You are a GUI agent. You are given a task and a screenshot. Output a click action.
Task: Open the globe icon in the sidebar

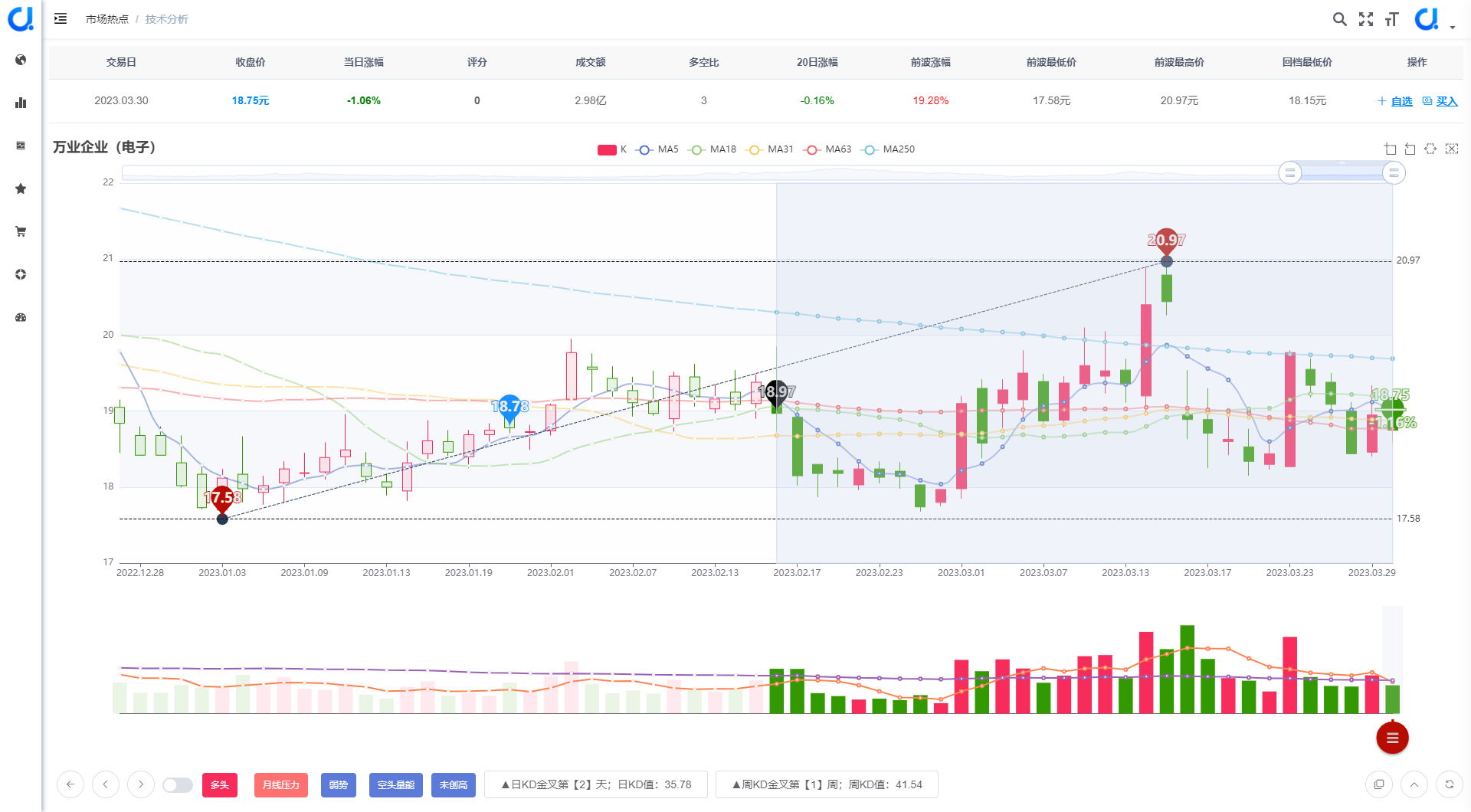(x=21, y=60)
